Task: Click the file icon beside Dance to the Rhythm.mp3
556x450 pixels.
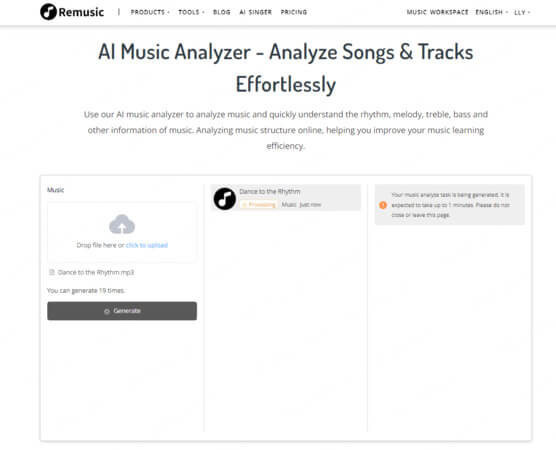Action: (x=52, y=272)
